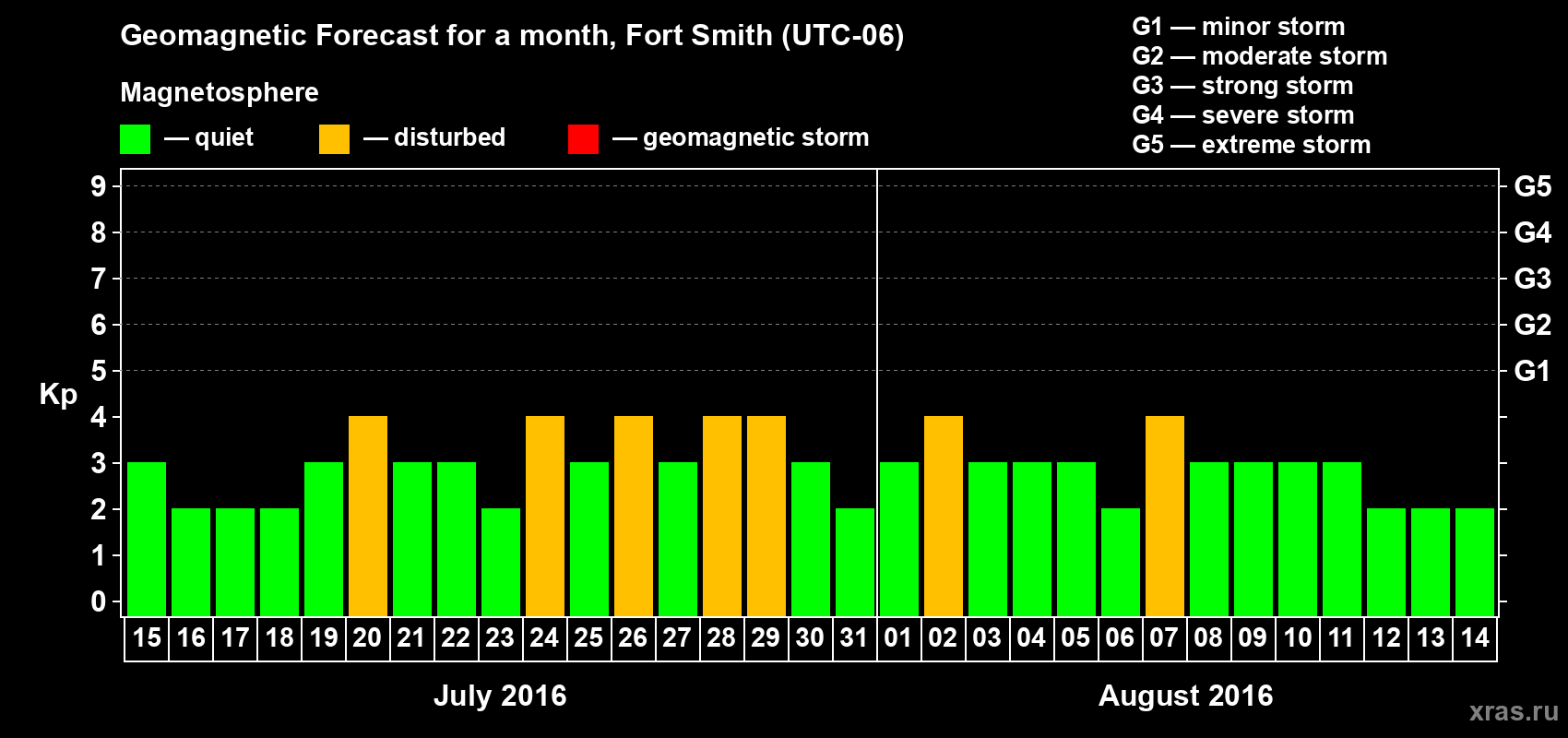
Task: Click the 'July 2016' month label
Action: tap(500, 696)
